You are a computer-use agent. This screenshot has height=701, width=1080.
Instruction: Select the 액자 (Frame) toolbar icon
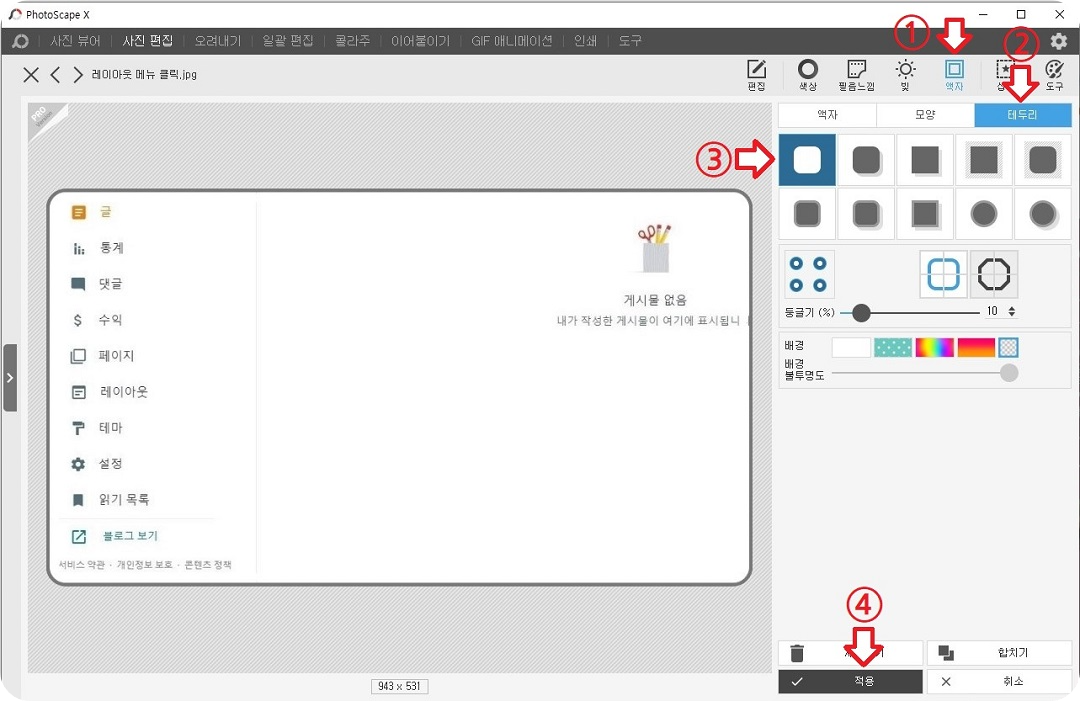954,75
